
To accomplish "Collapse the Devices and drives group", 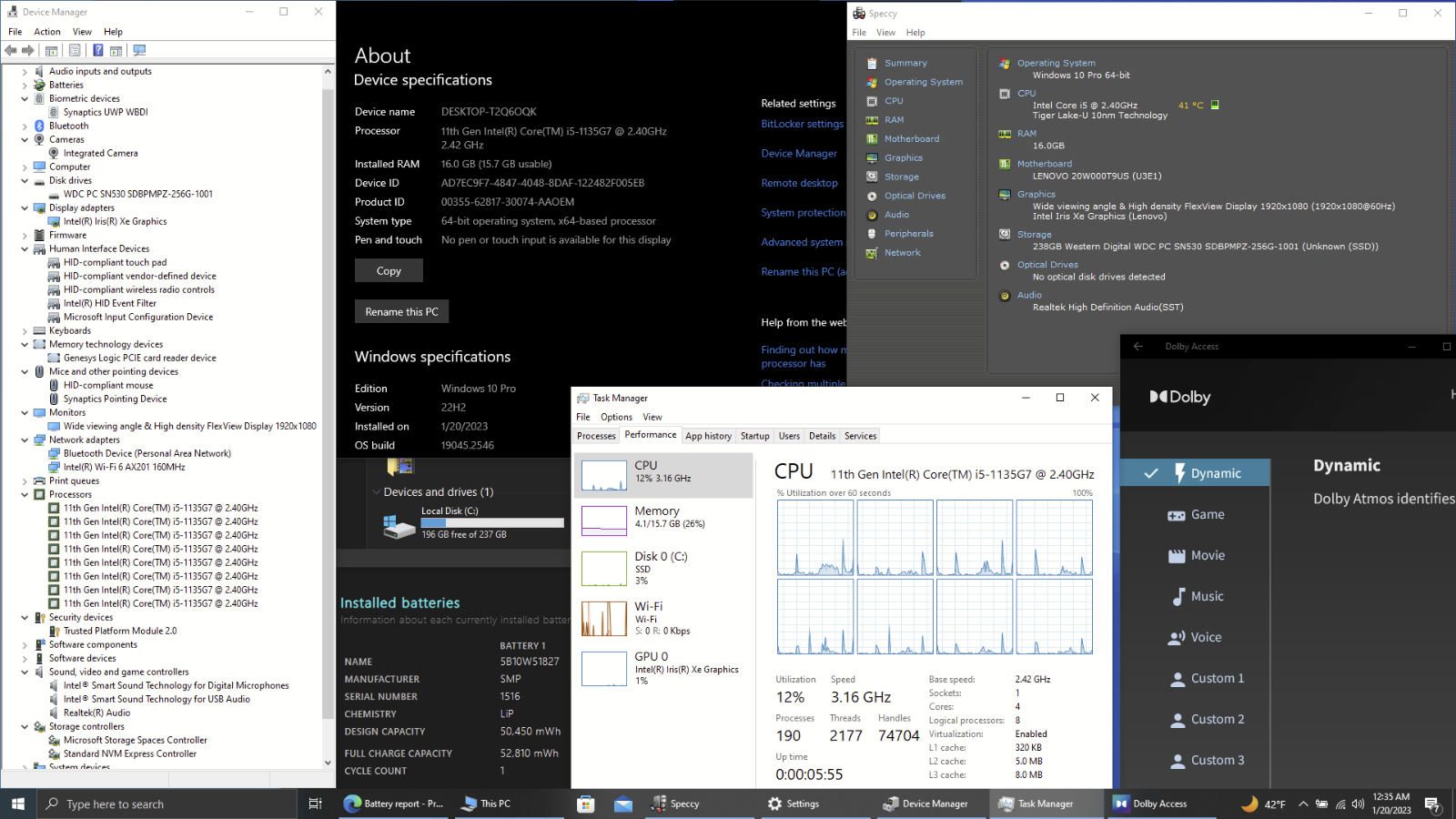I will click(376, 492).
